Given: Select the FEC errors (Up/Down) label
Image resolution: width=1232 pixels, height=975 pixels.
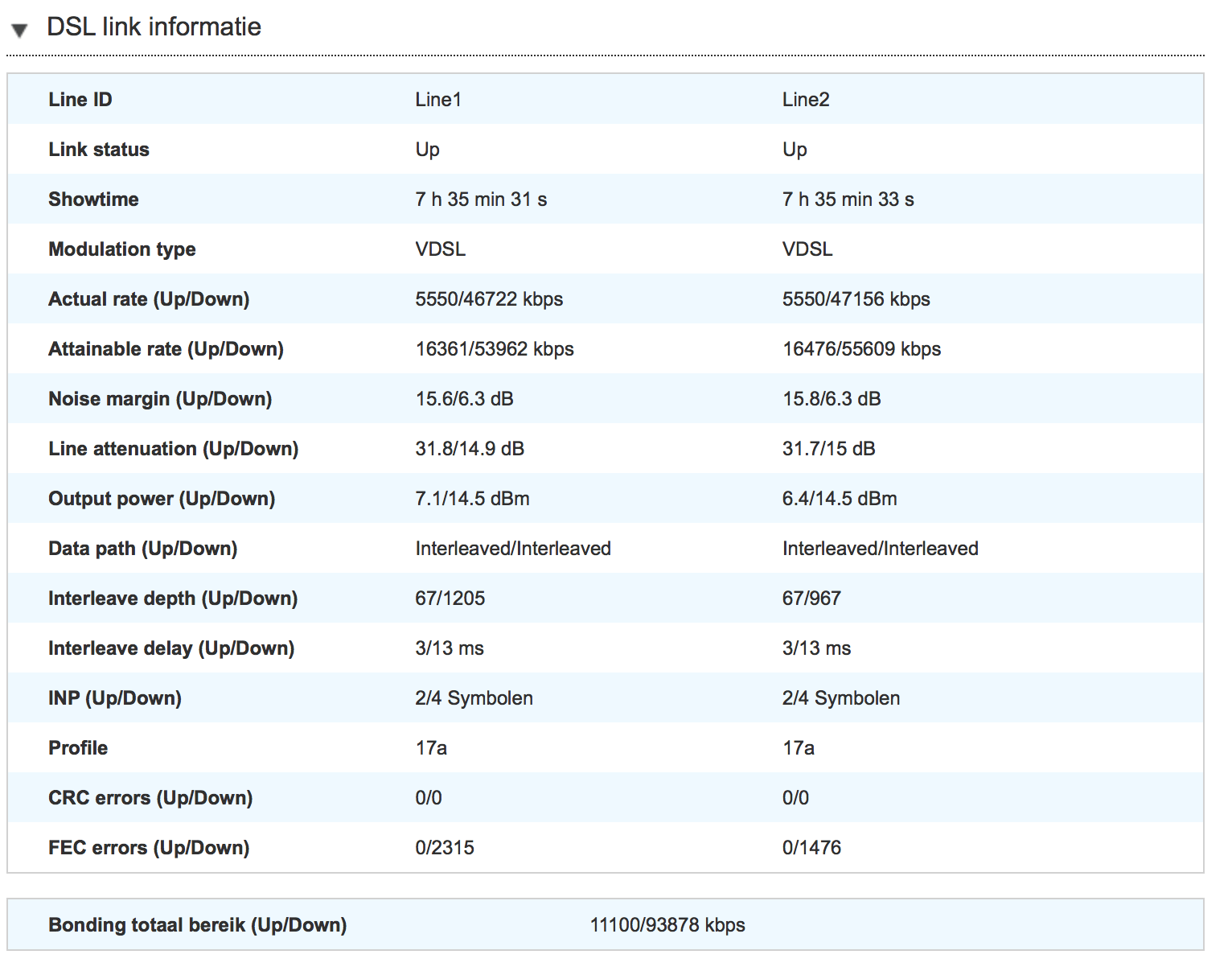Looking at the screenshot, I should 149,848.
